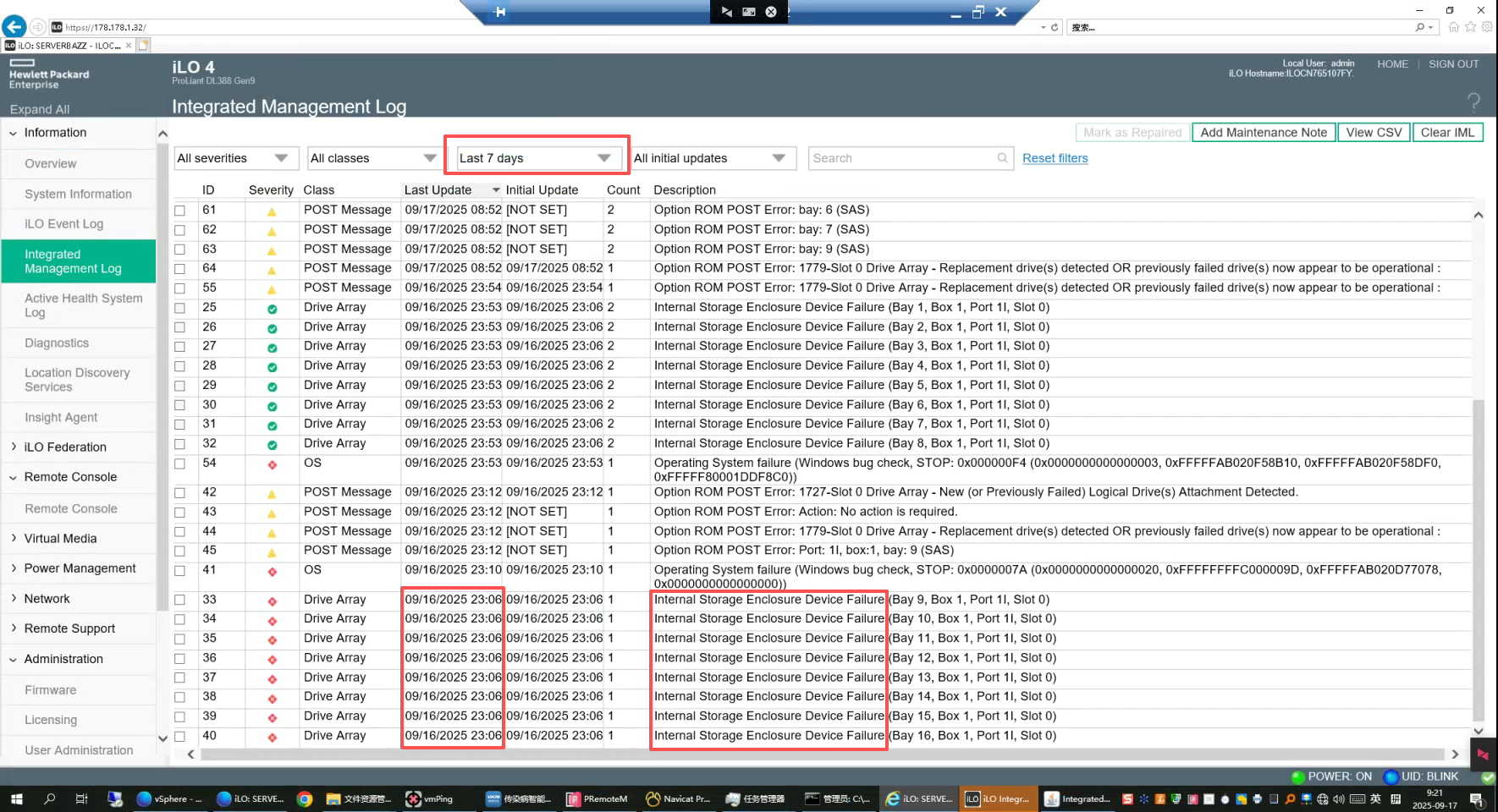The image size is (1498, 812).
Task: Click the browser refresh icon
Action: 1055,27
